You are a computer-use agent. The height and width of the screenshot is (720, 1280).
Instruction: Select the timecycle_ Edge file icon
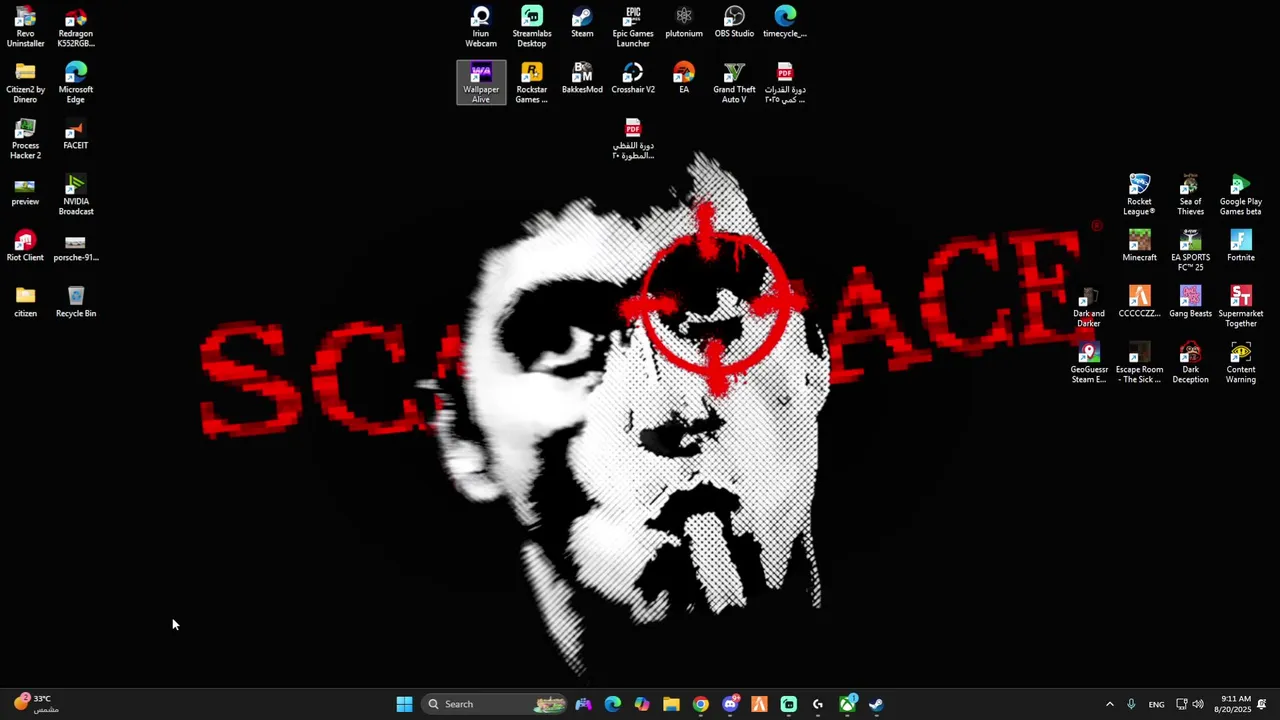785,22
